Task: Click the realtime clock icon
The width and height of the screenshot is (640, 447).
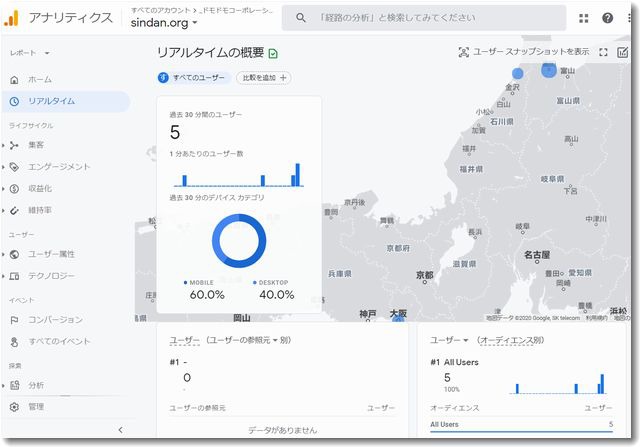Action: click(14, 101)
